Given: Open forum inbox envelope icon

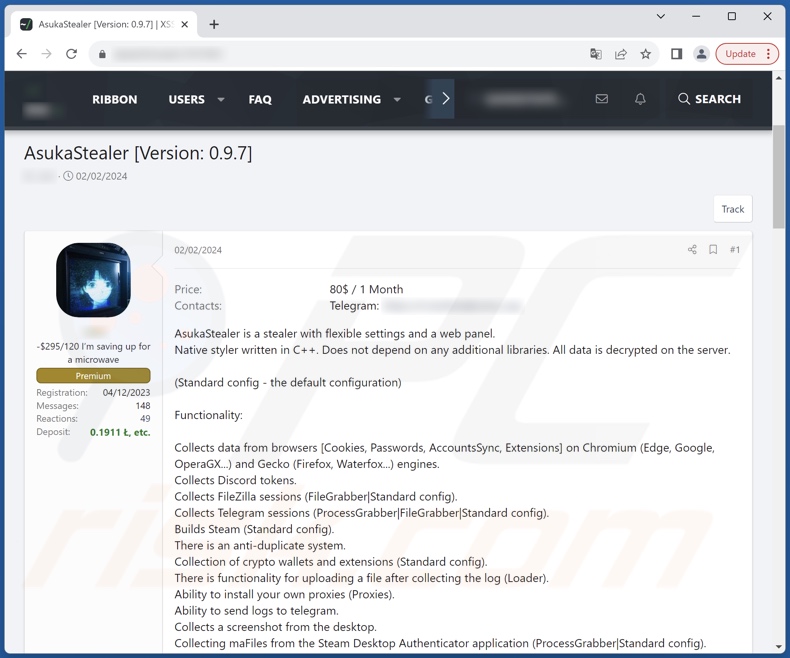Looking at the screenshot, I should click(x=602, y=99).
